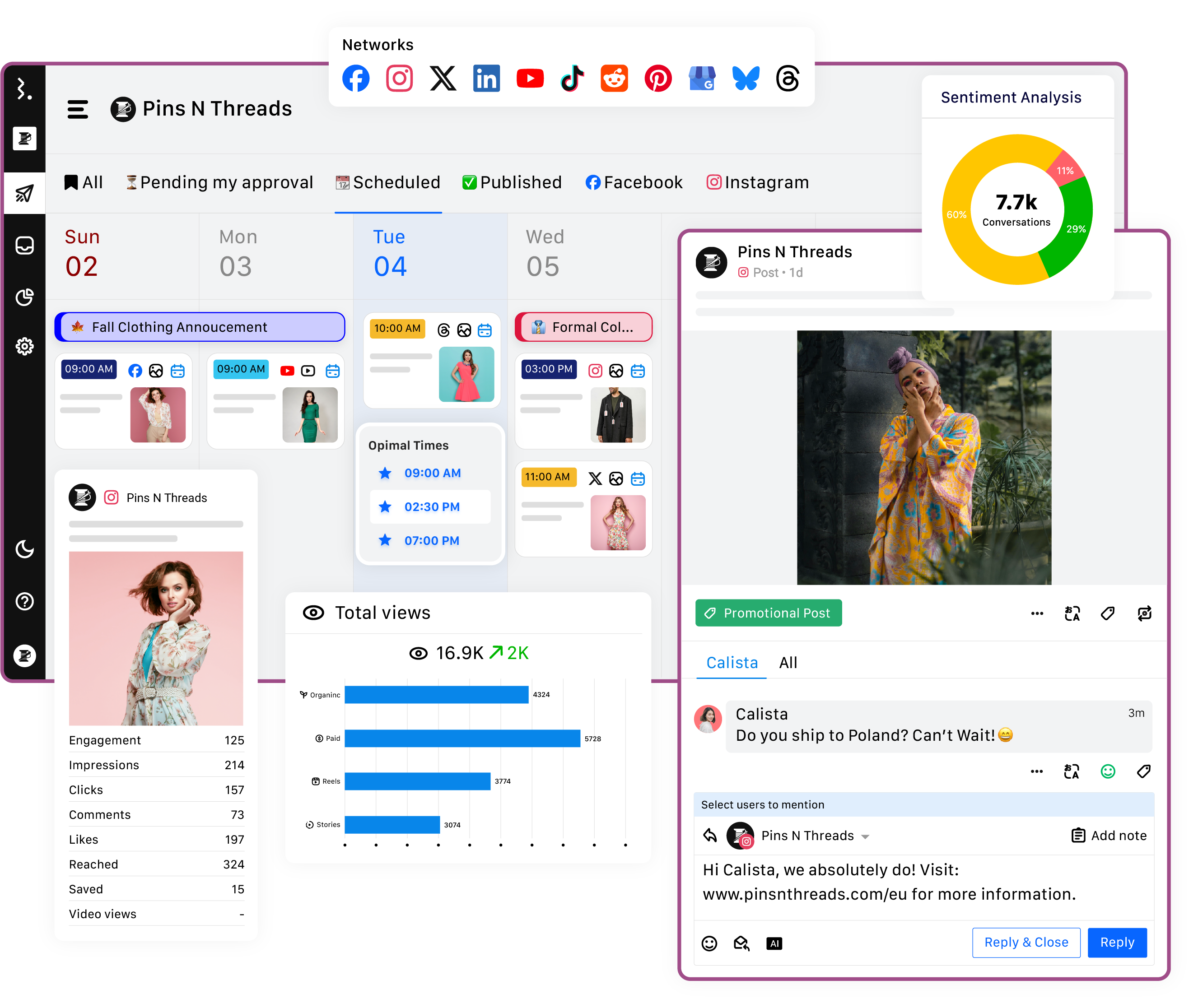This screenshot has width=1198, height=1008.
Task: Open the 10:00 AM Threads post thumbnail
Action: coord(466,374)
